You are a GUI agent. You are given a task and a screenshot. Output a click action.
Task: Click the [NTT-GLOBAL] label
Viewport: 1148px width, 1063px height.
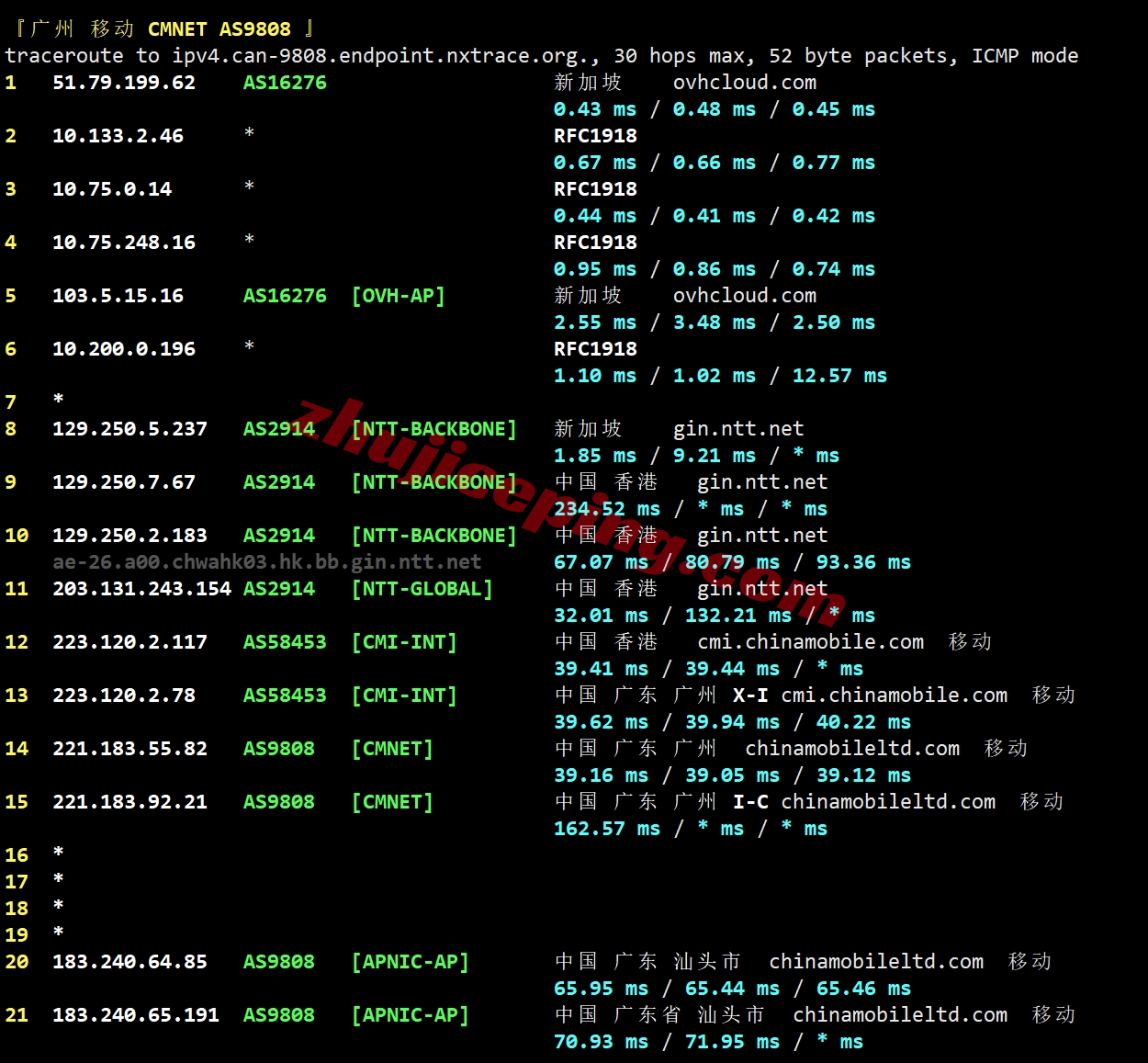422,589
